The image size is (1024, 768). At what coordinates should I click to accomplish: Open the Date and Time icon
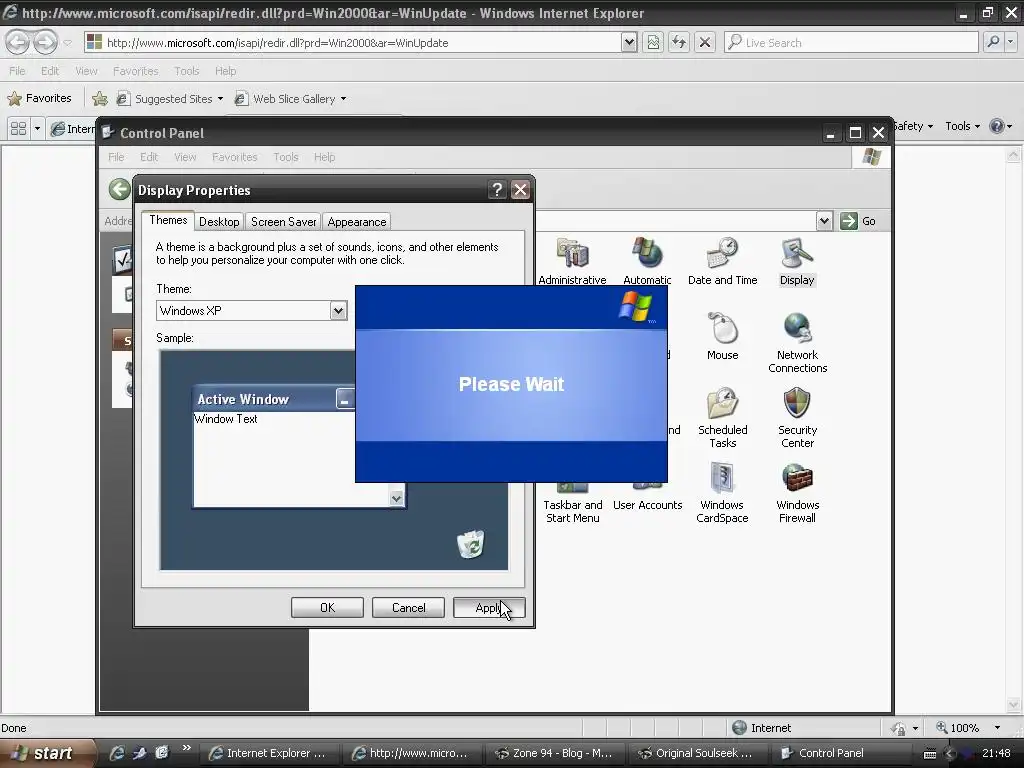pos(722,262)
